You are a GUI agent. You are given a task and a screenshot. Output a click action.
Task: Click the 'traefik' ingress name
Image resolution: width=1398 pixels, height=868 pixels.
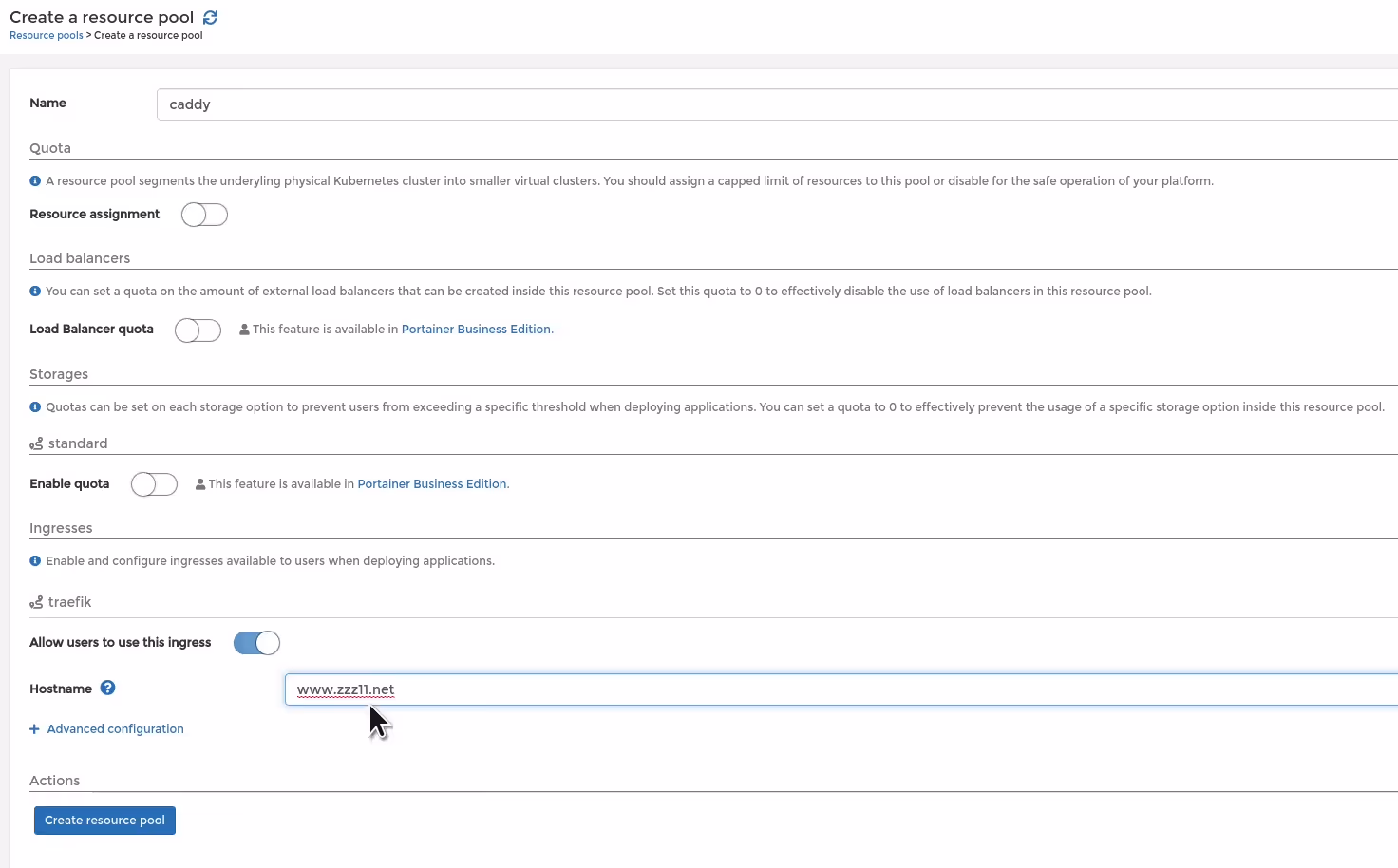(70, 602)
